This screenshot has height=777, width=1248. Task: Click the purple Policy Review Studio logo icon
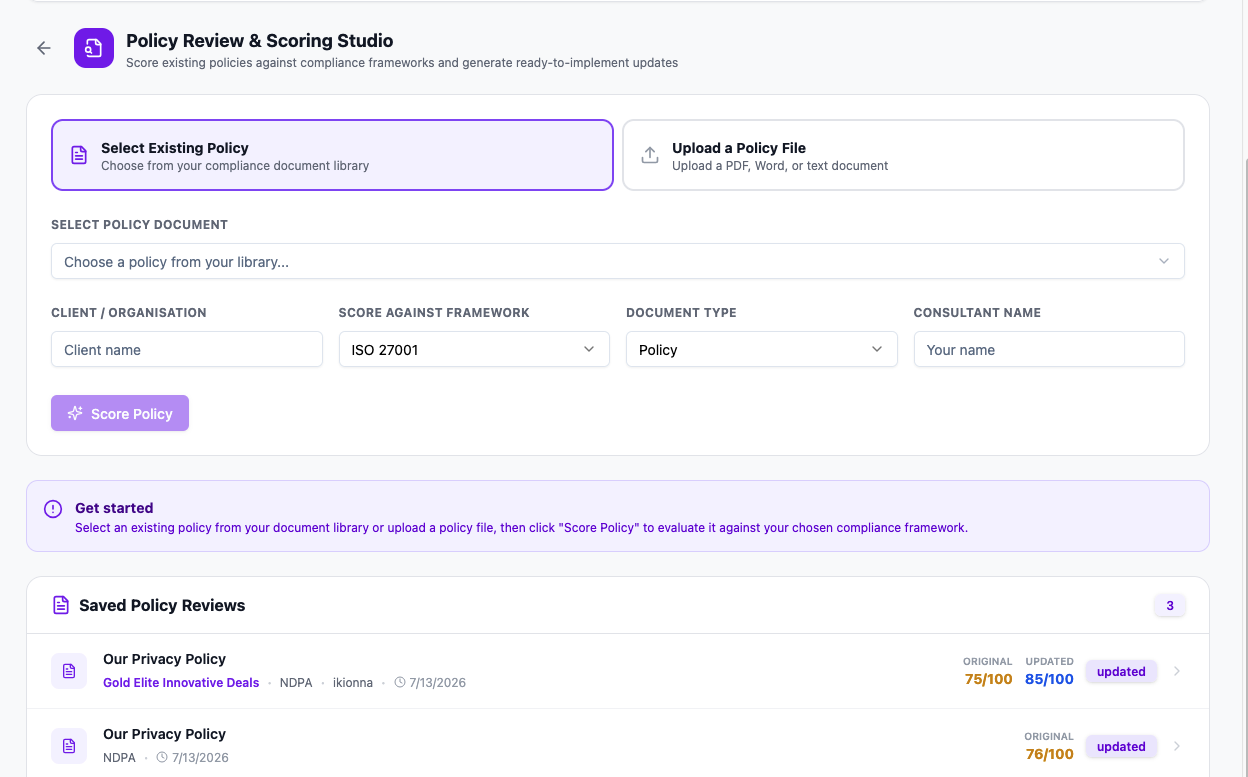coord(94,48)
